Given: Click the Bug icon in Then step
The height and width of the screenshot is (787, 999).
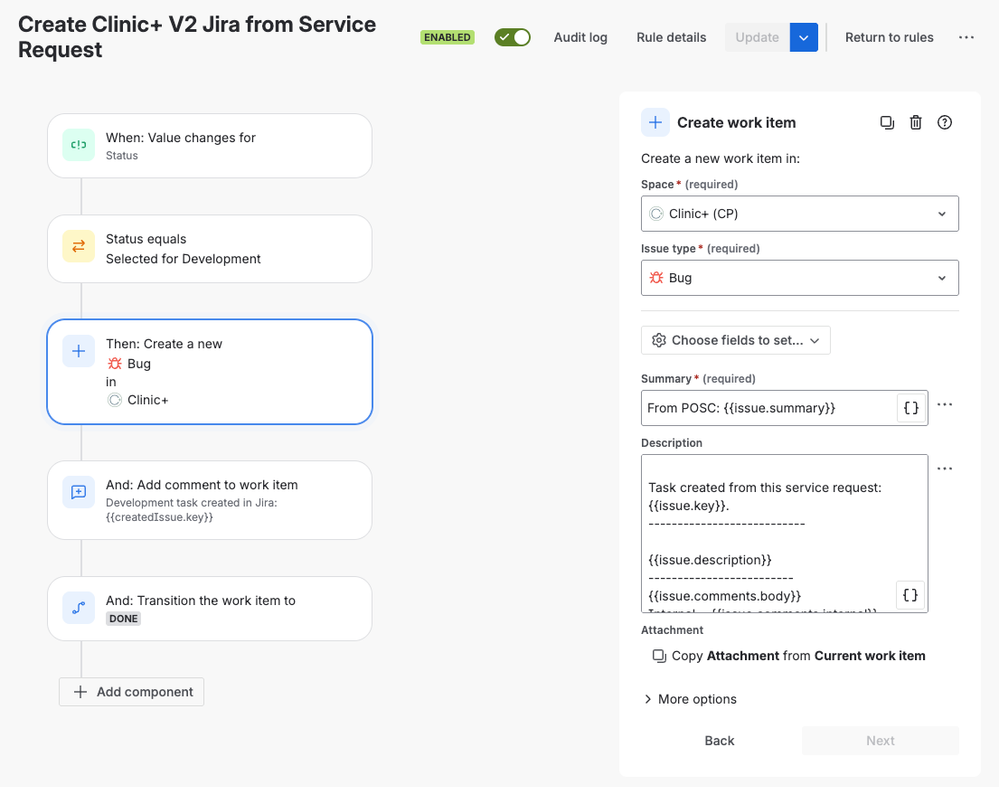Looking at the screenshot, I should click(x=115, y=363).
